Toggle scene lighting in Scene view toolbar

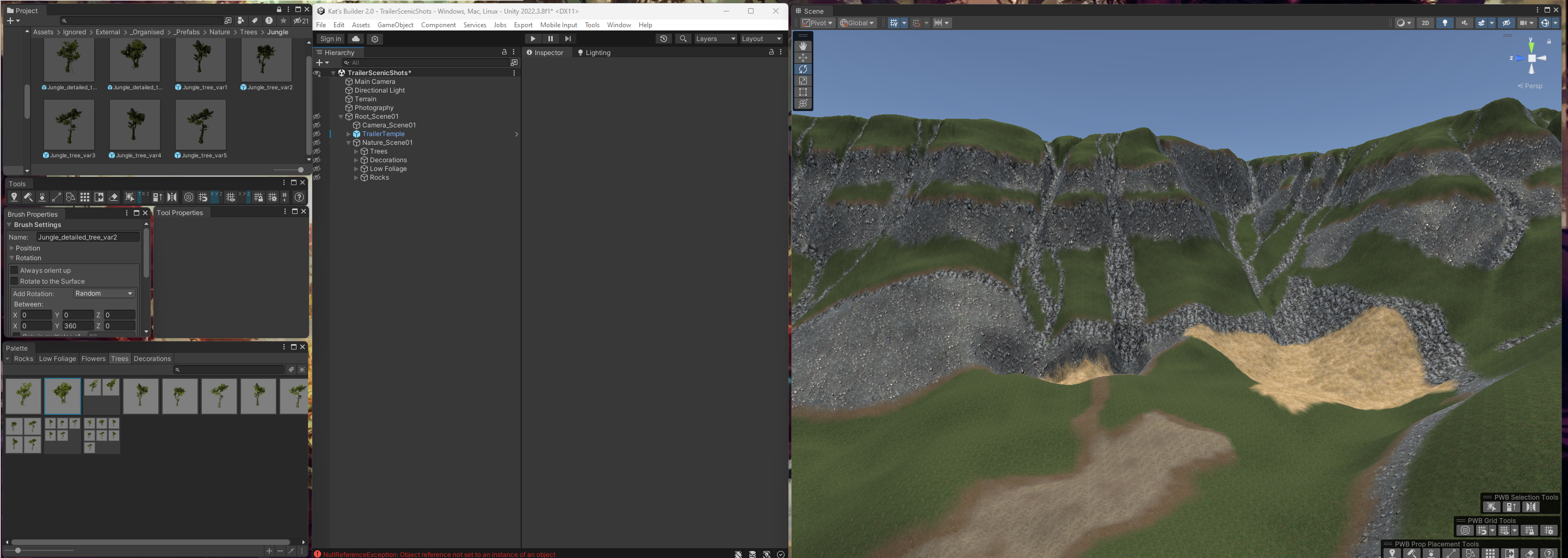click(1445, 22)
